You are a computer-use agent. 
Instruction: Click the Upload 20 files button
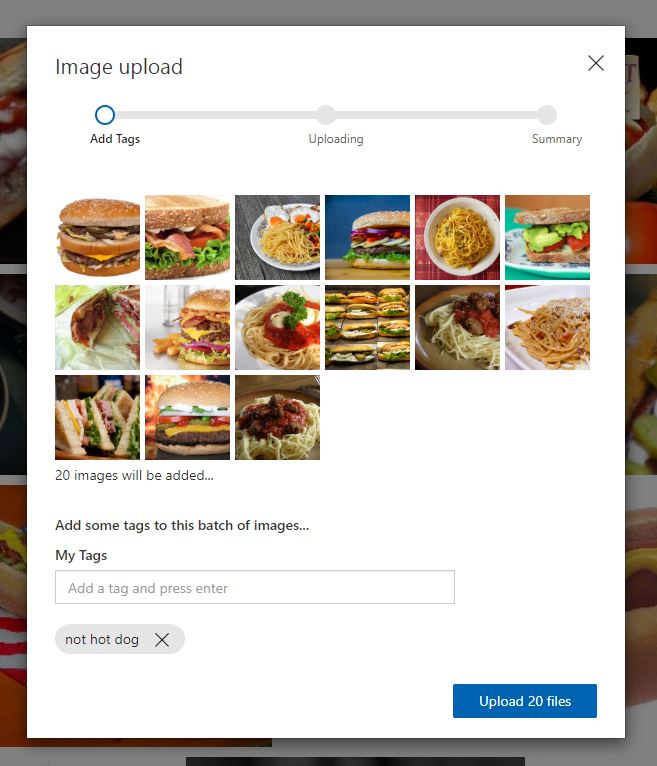pos(525,701)
